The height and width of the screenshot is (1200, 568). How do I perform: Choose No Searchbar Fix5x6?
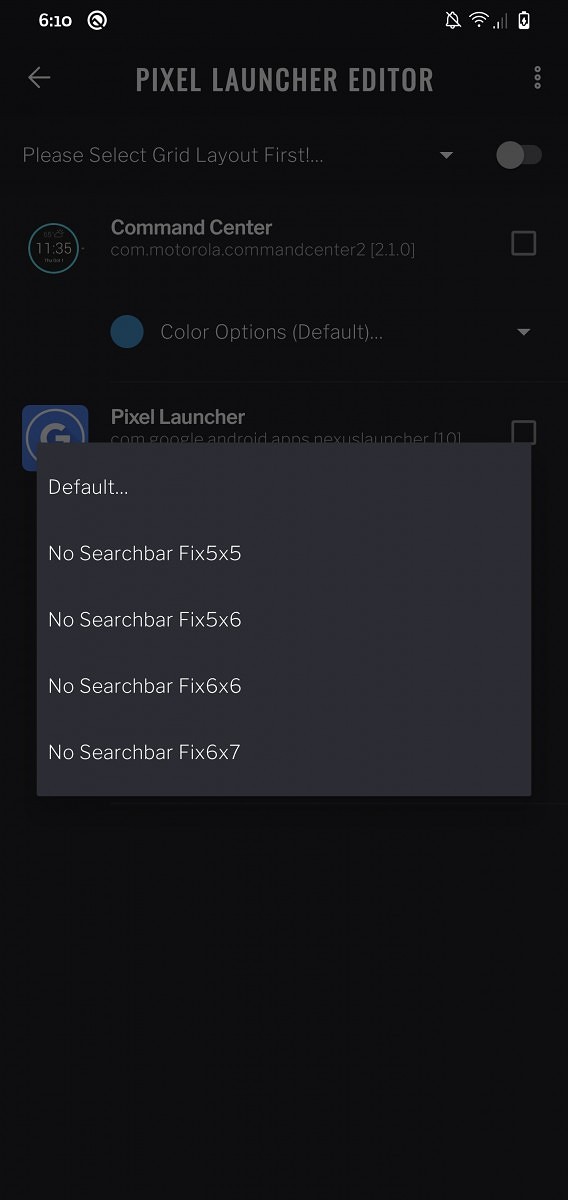[x=284, y=619]
